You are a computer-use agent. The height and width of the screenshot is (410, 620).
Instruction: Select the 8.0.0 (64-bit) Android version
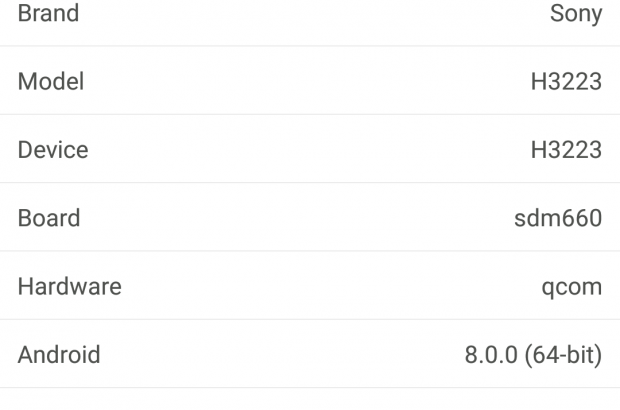[533, 355]
